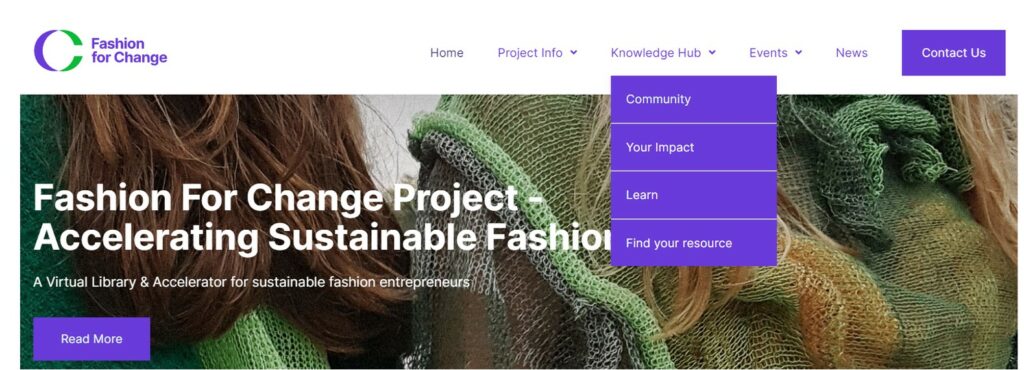The height and width of the screenshot is (370, 1024).
Task: Open the News link in navigation
Action: tap(852, 53)
